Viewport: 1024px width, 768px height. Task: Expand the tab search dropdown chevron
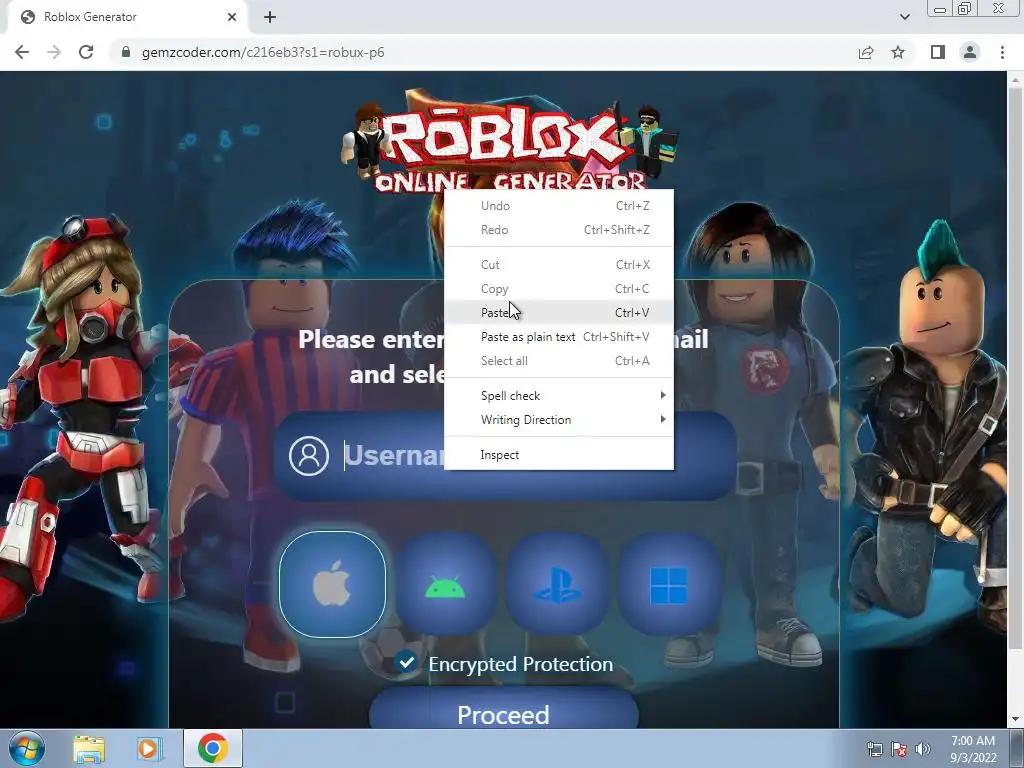coord(904,17)
